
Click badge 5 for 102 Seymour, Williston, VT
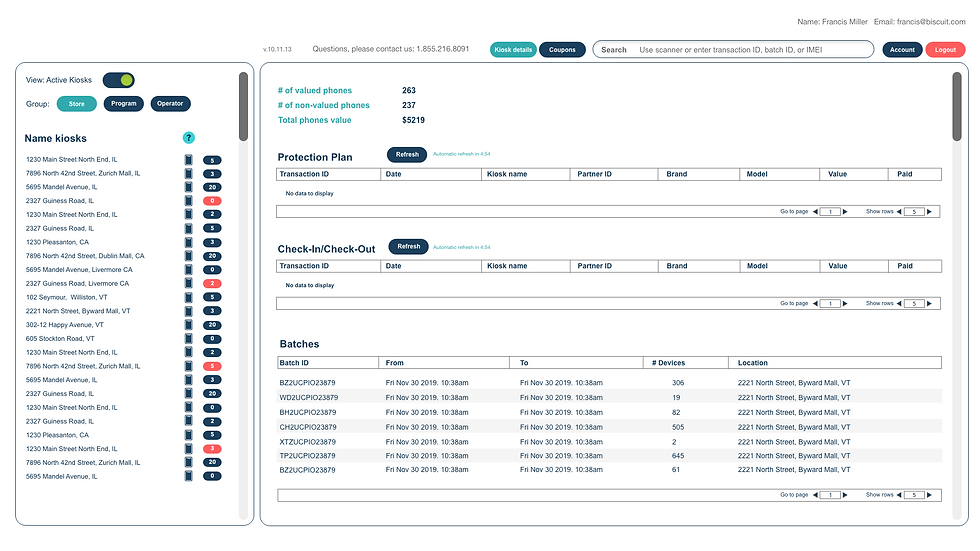212,297
